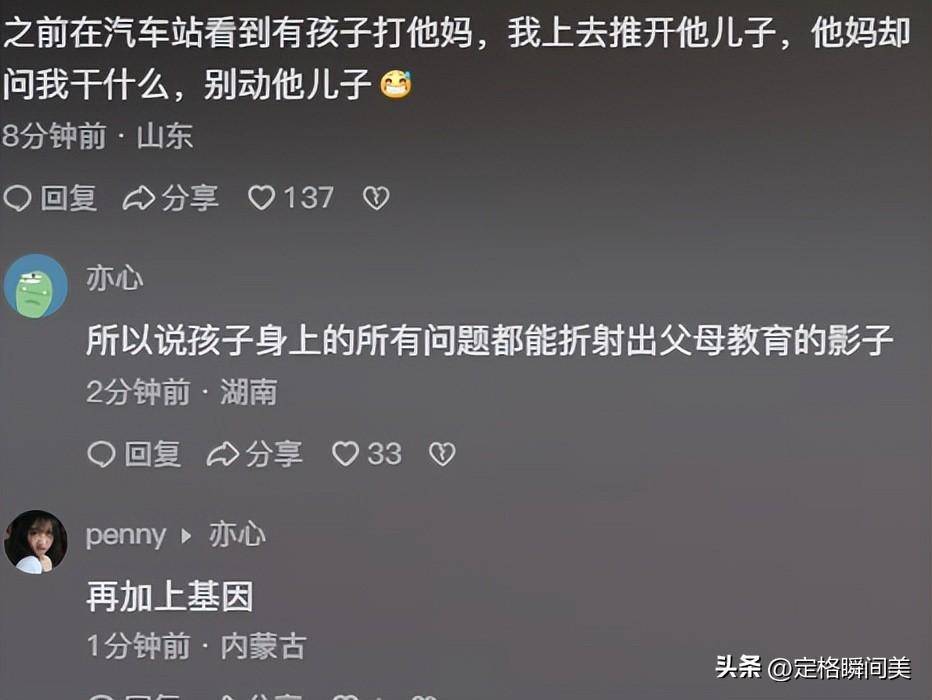932x700 pixels.
Task: Click the triangle arrow between penny and 亦心
Action: pos(186,536)
